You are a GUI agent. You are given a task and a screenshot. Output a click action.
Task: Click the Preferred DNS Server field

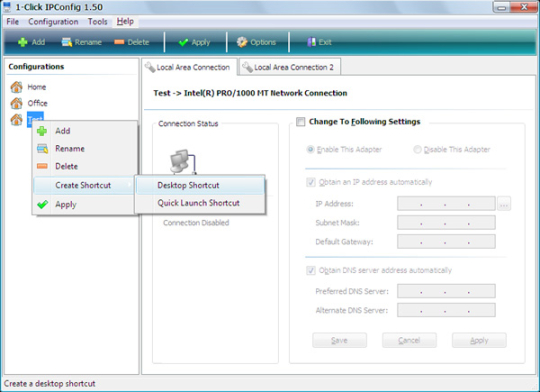click(x=446, y=291)
